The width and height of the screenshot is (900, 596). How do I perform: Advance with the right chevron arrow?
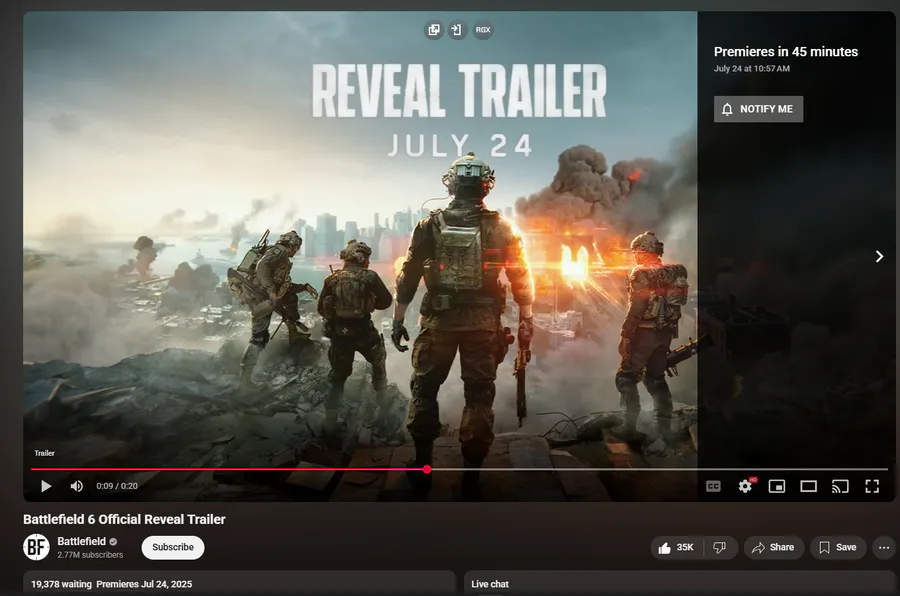(x=879, y=256)
